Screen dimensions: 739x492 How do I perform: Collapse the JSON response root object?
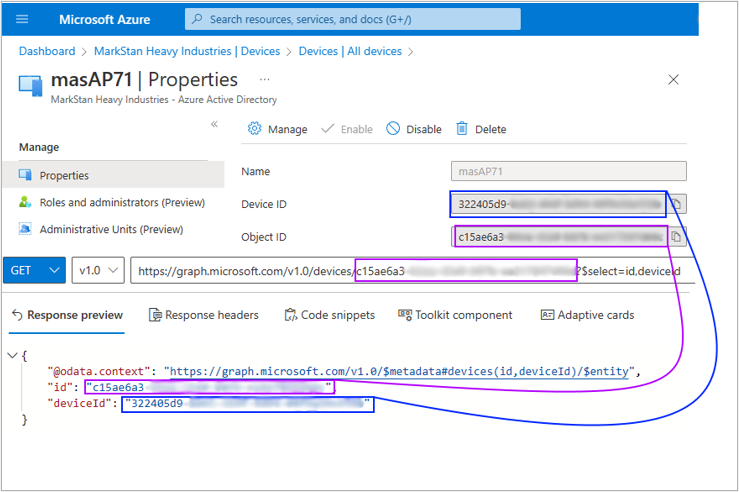[x=13, y=355]
